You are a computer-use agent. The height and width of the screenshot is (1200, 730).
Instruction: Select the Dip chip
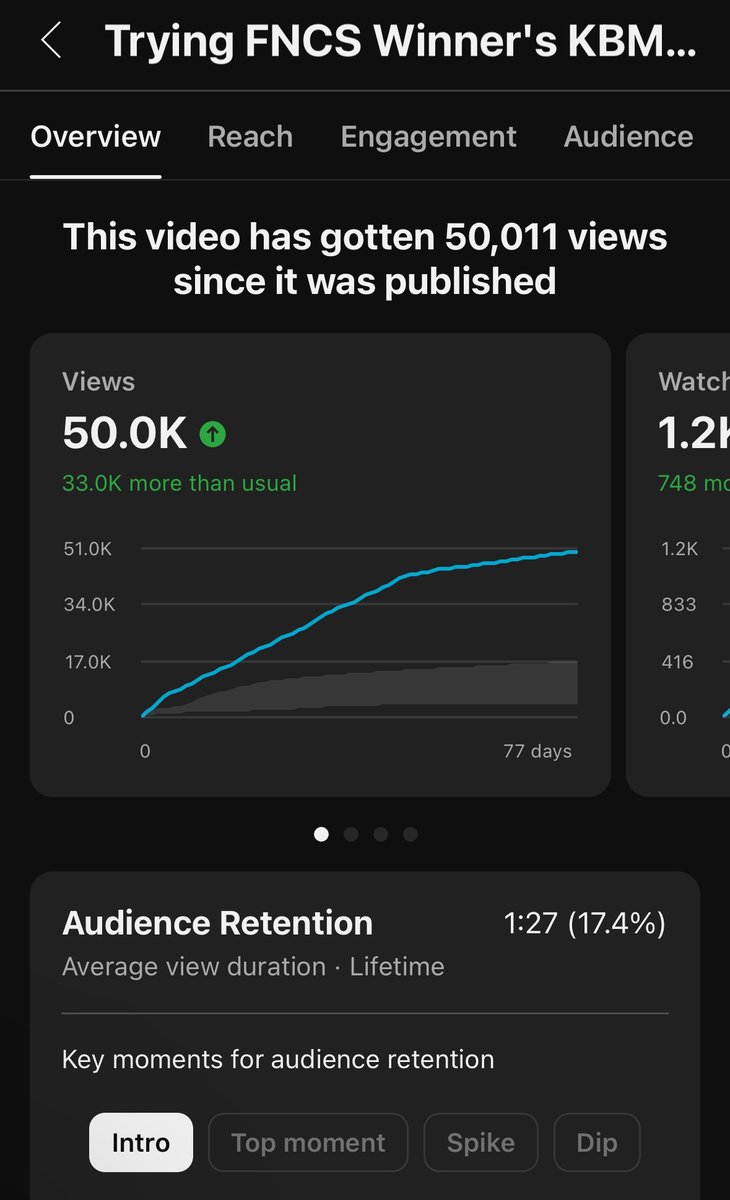(597, 1142)
